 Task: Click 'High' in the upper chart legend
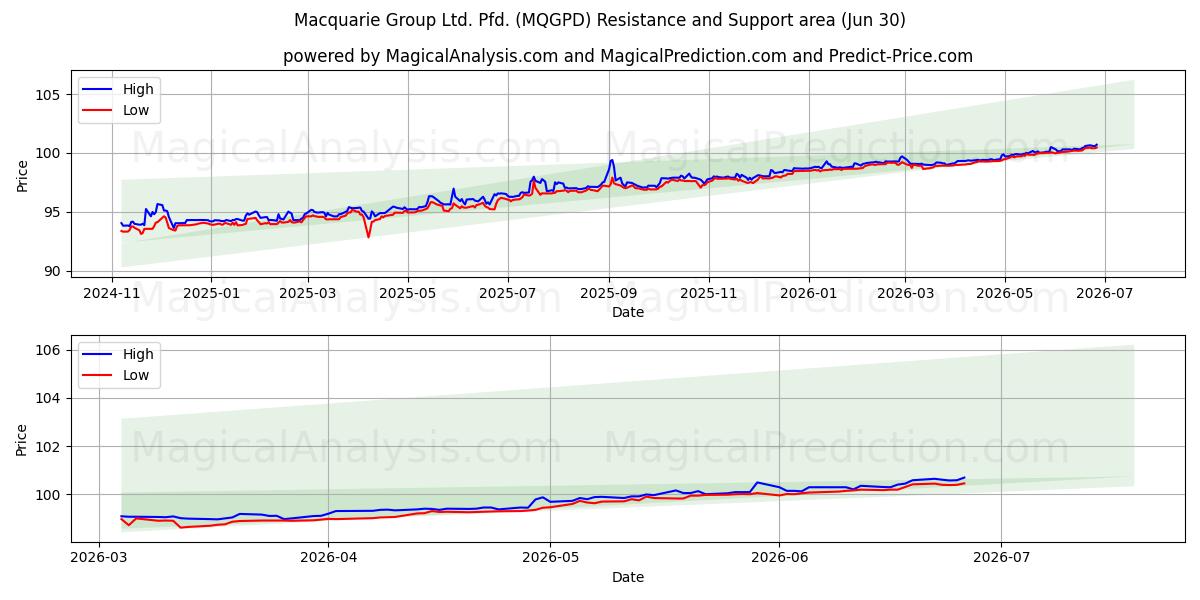coord(138,89)
